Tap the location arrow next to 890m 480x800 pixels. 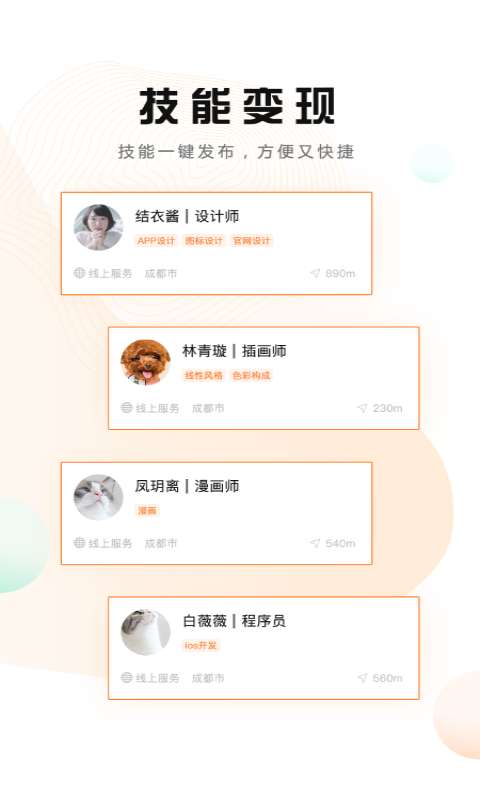[x=315, y=273]
